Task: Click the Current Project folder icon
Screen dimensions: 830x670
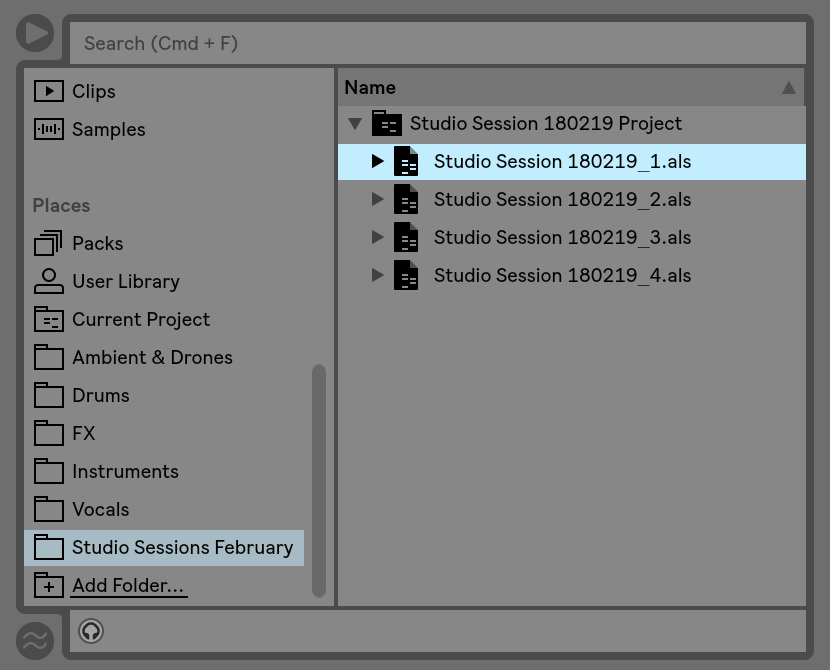Action: point(48,319)
